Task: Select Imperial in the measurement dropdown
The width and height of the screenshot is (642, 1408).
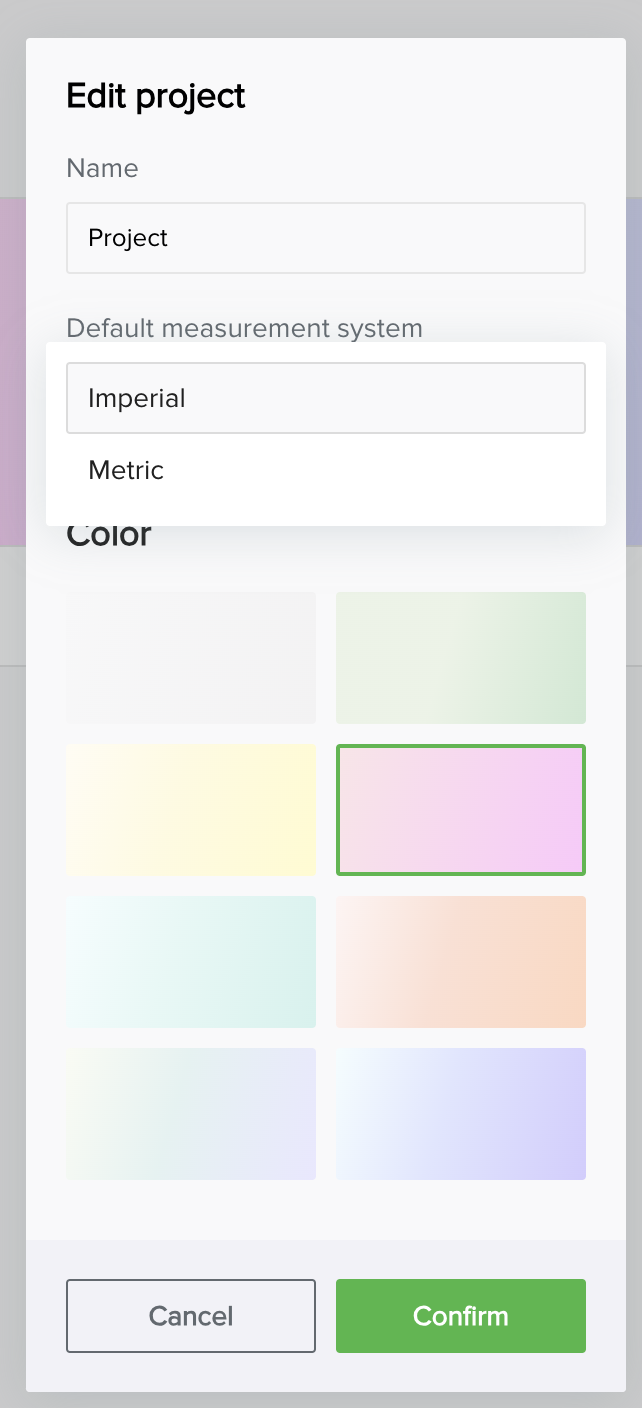Action: 325,398
